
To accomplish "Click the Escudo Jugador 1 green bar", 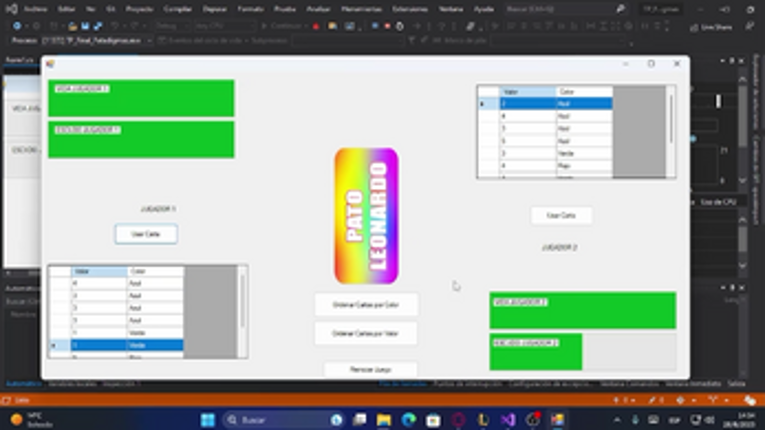I will [x=141, y=140].
